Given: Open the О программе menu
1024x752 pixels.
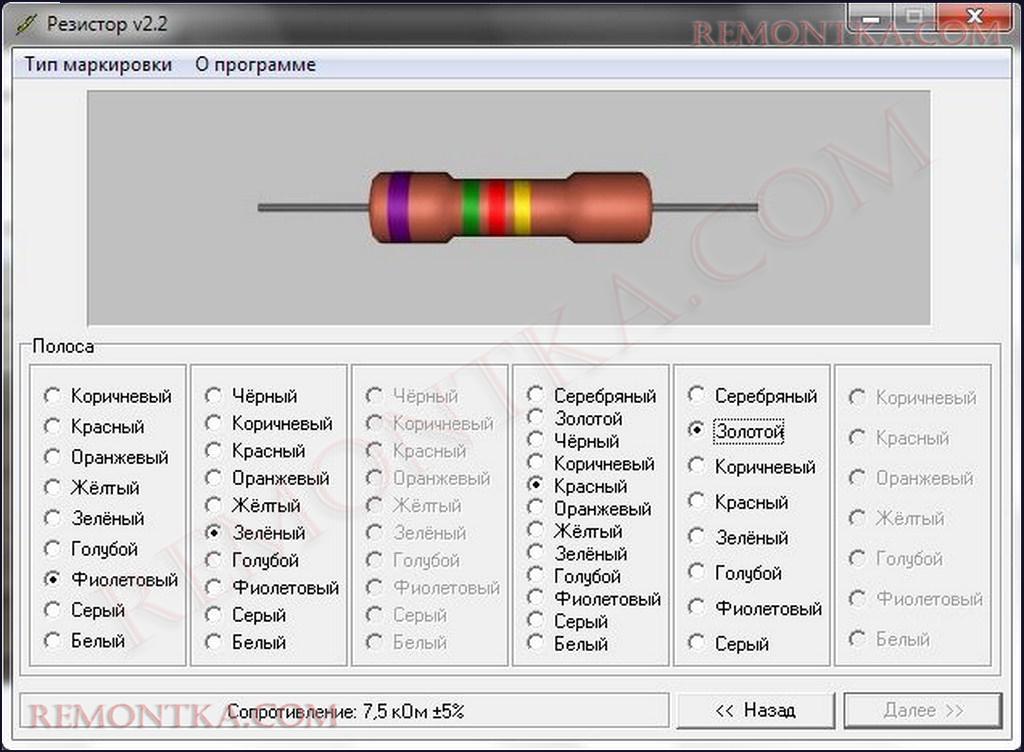Looking at the screenshot, I should tap(255, 65).
